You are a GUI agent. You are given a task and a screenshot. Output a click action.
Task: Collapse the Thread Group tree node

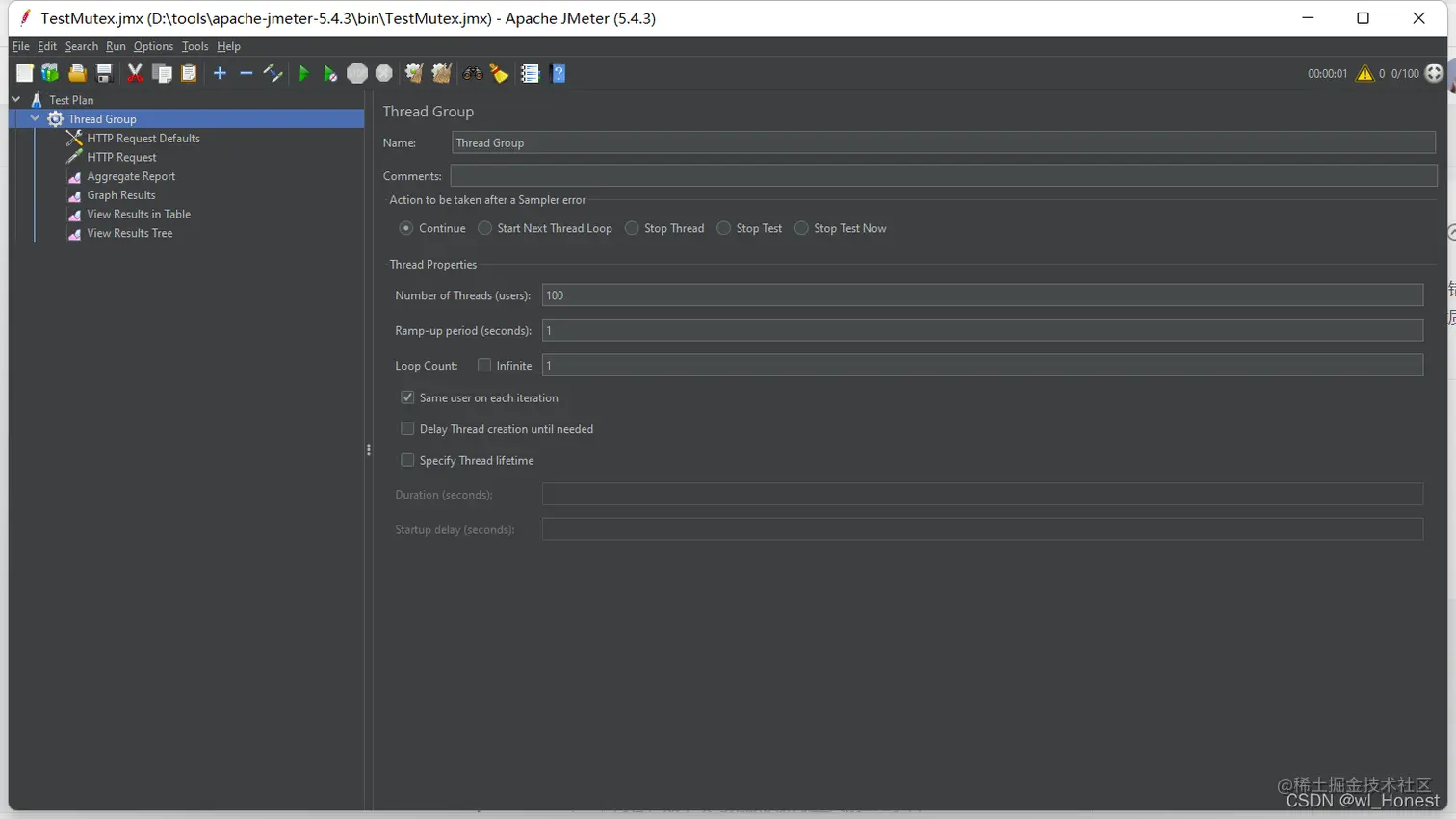pos(35,118)
